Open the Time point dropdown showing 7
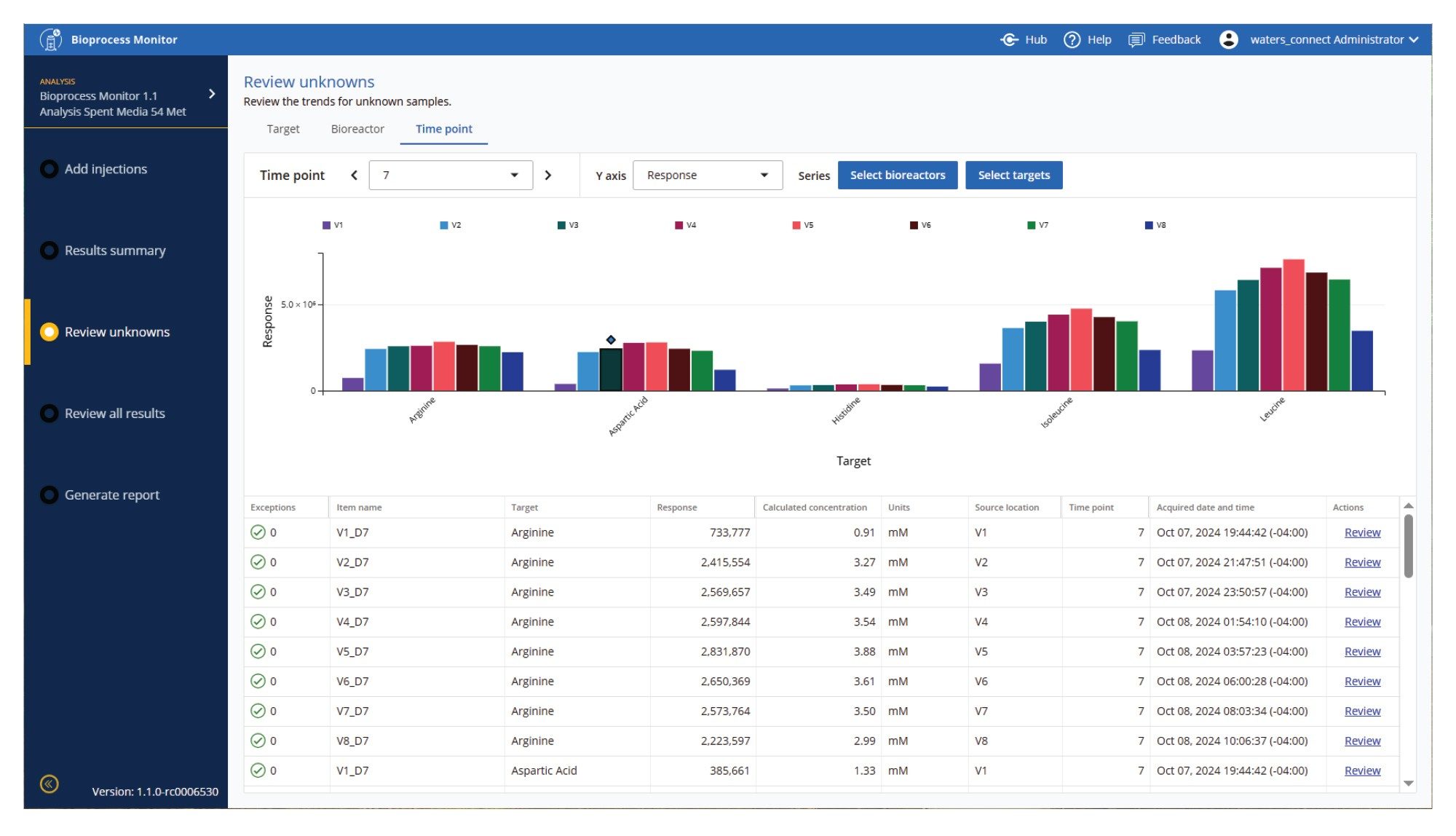The image size is (1456, 836). tap(450, 175)
